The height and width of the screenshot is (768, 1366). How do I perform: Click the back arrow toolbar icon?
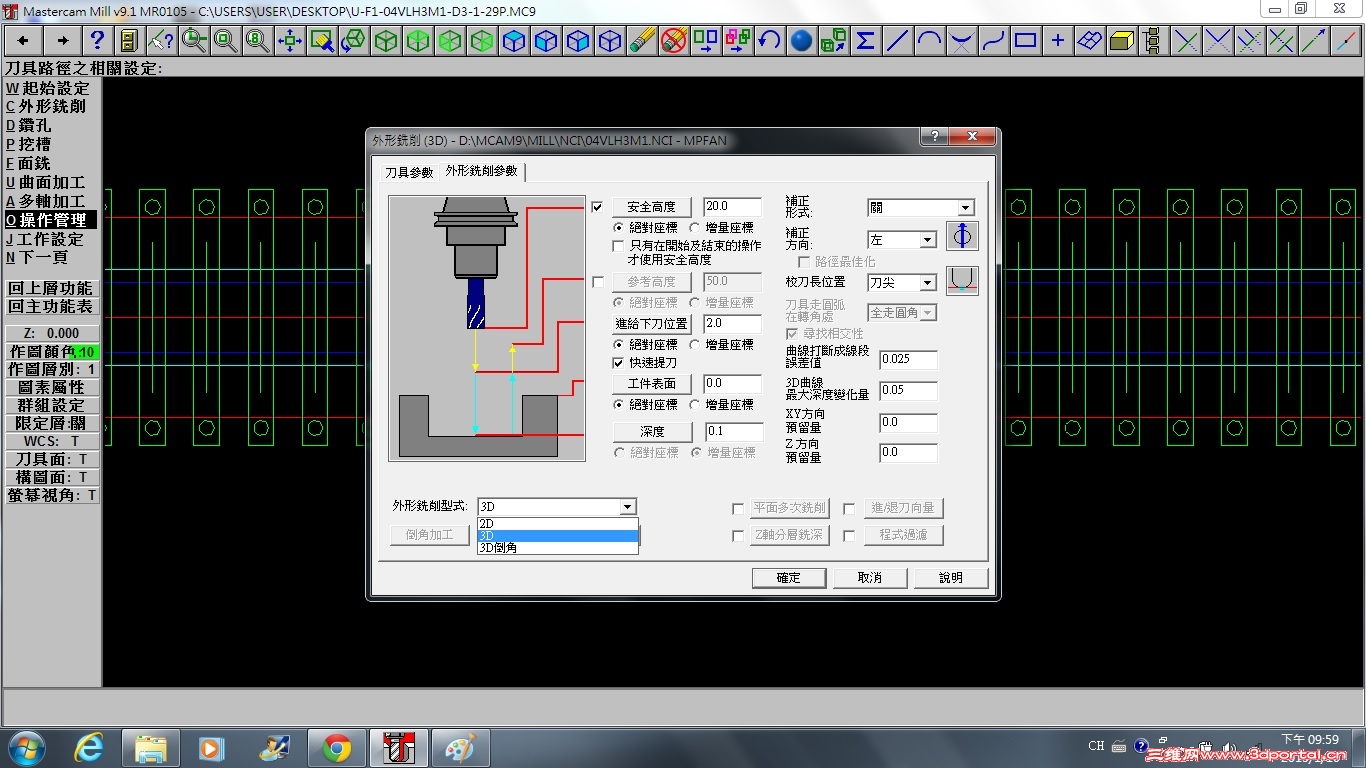(23, 41)
